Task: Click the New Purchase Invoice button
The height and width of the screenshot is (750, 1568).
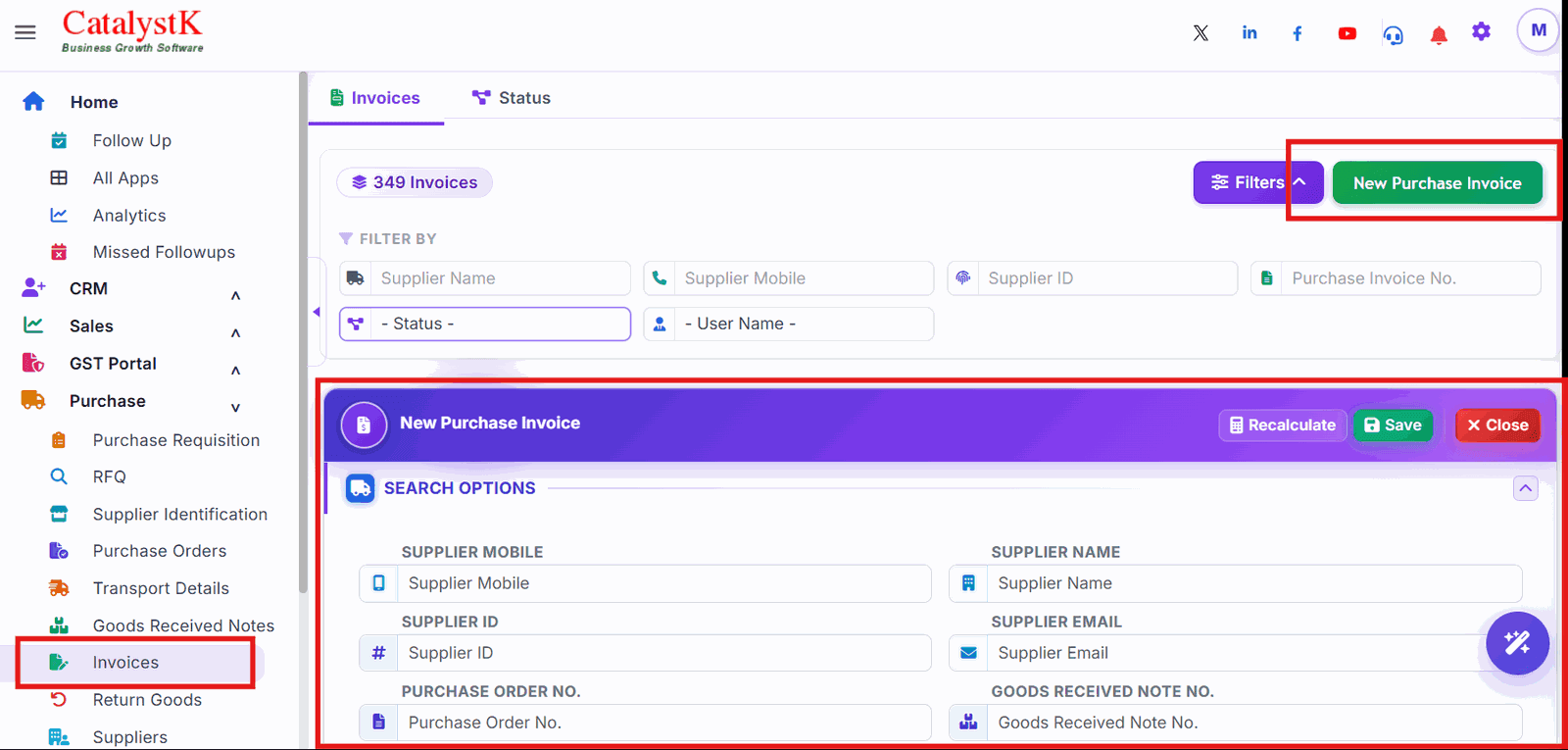Action: [x=1437, y=183]
